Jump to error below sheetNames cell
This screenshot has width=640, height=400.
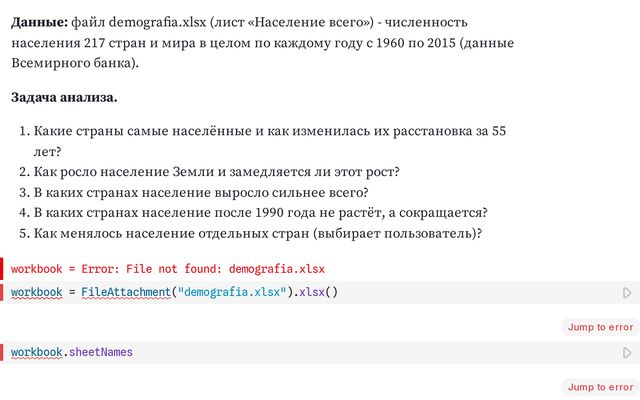[600, 387]
